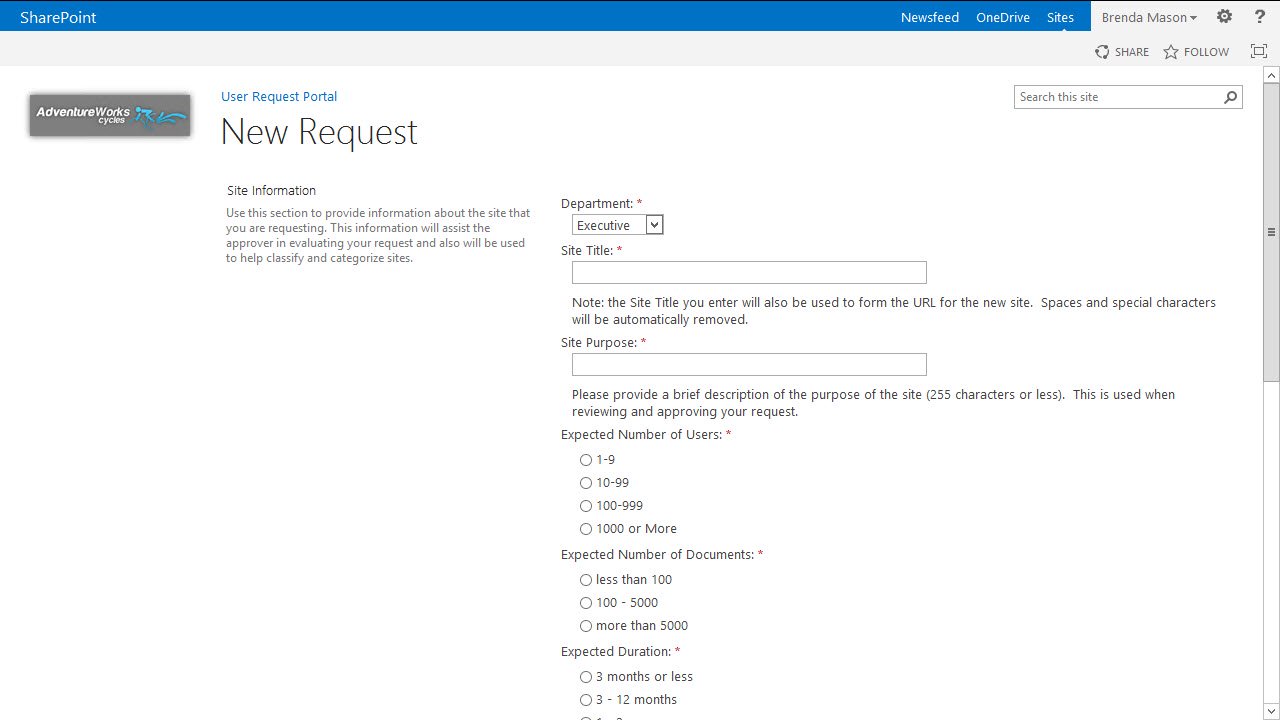Select 3 - 12 months duration
The image size is (1280, 720).
point(586,700)
